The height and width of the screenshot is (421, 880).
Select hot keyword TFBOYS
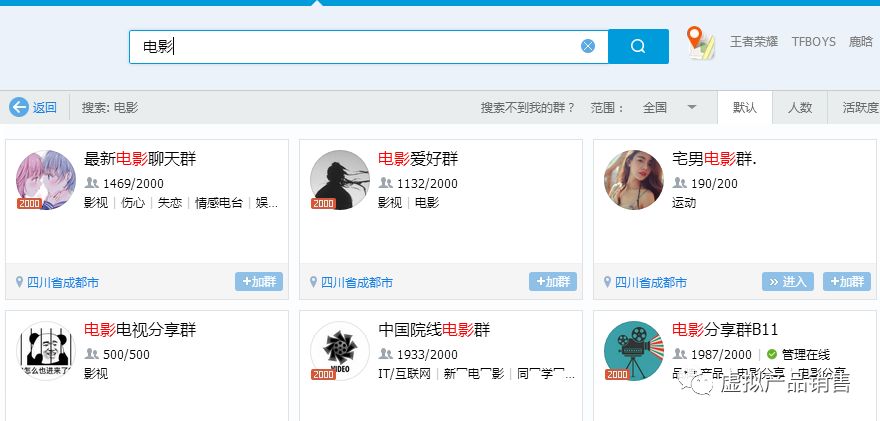pos(814,42)
